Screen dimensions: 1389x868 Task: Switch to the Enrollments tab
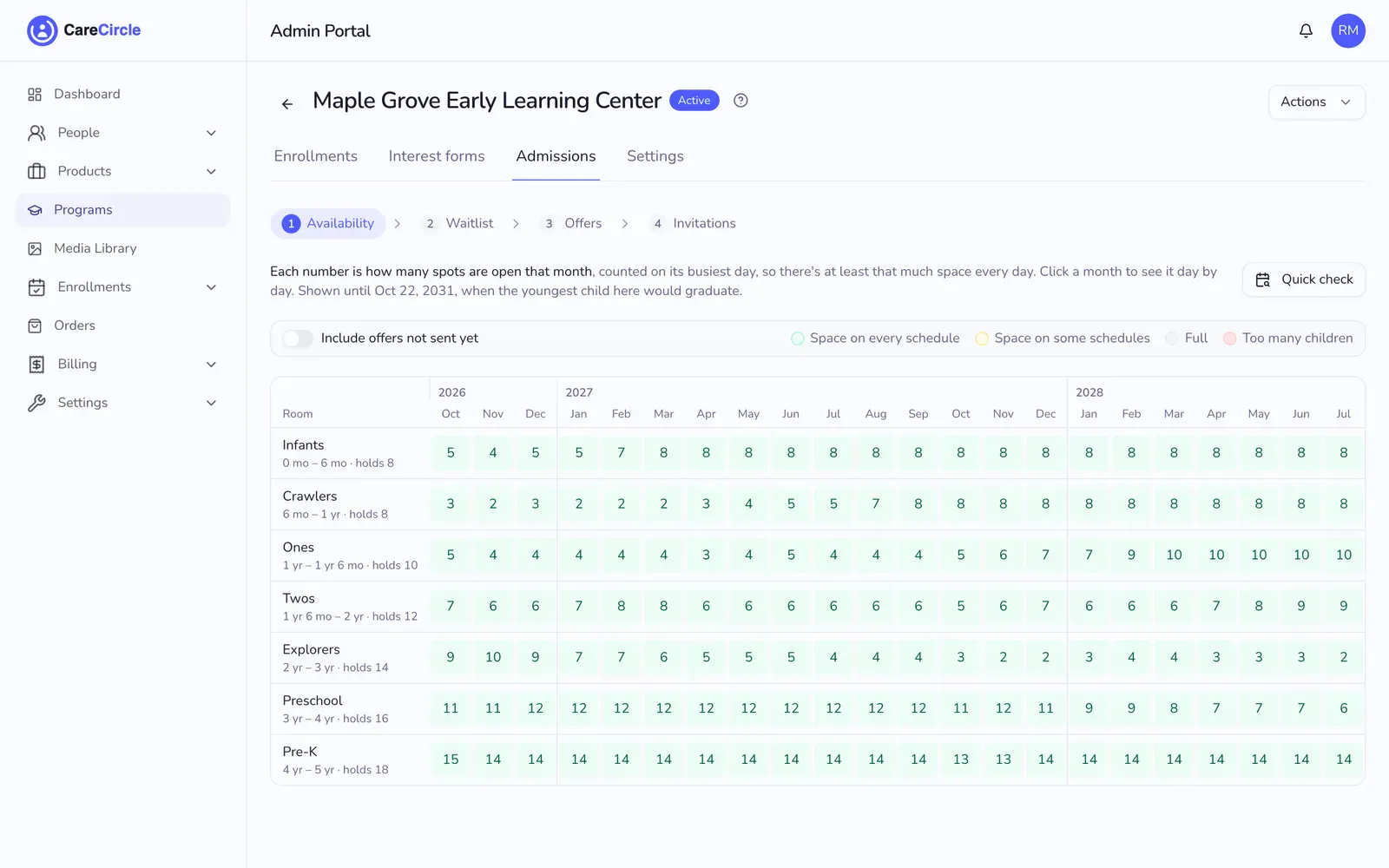[x=315, y=156]
